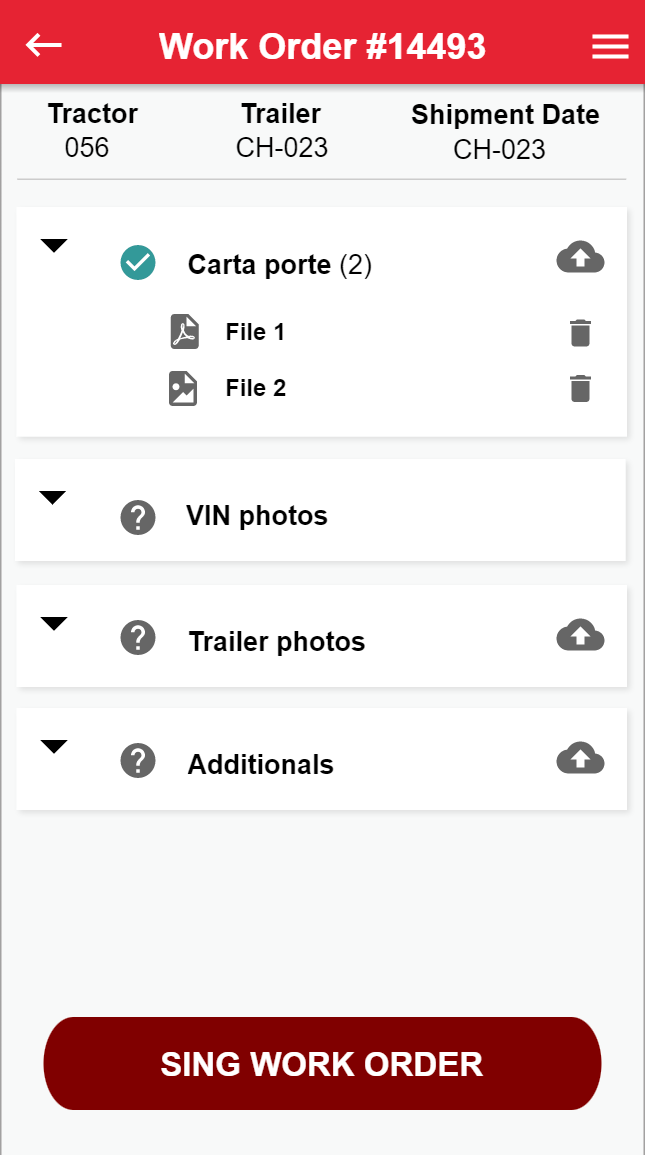This screenshot has width=645, height=1155.
Task: Expand the VIN photos section
Action: (x=53, y=498)
